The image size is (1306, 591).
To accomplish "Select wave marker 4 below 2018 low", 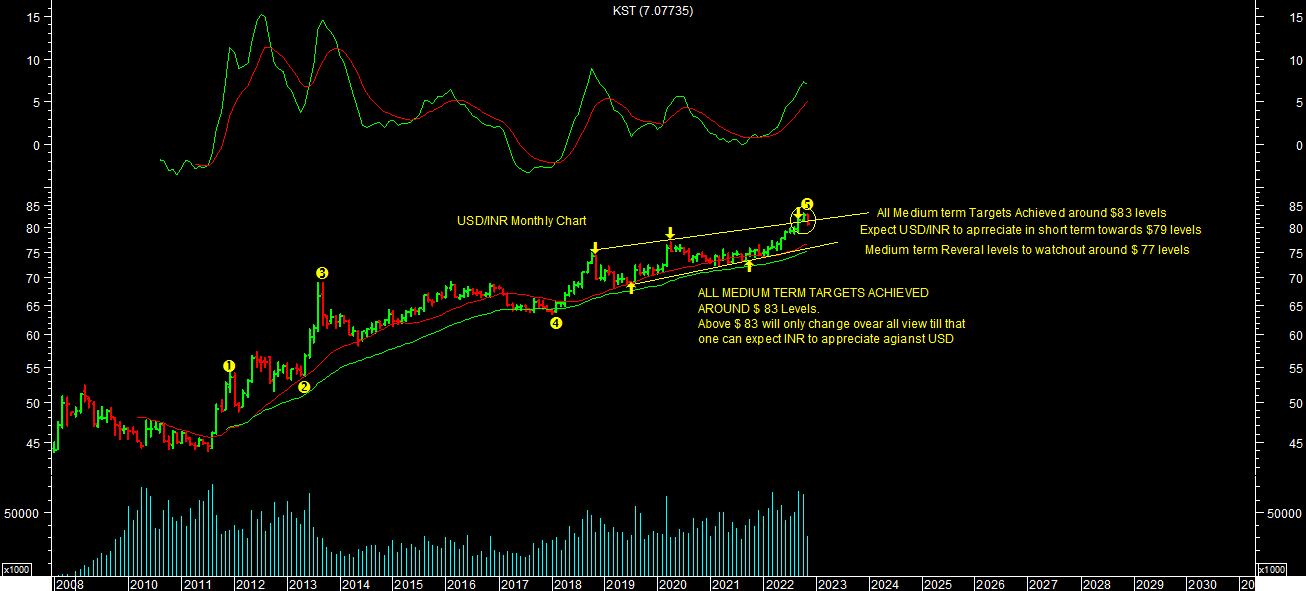I will [x=556, y=323].
